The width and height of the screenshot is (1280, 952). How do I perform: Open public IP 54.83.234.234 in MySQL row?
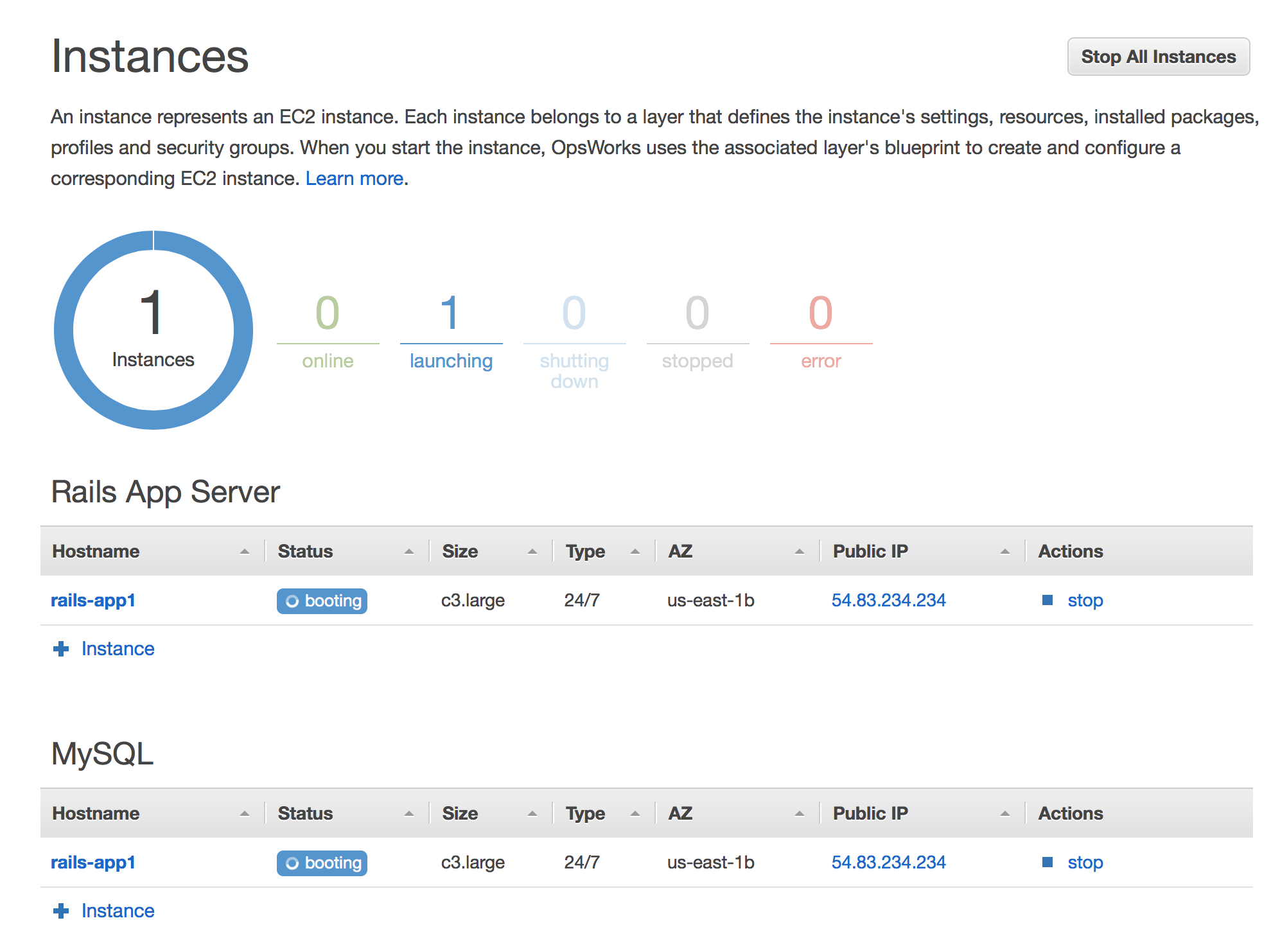coord(888,862)
